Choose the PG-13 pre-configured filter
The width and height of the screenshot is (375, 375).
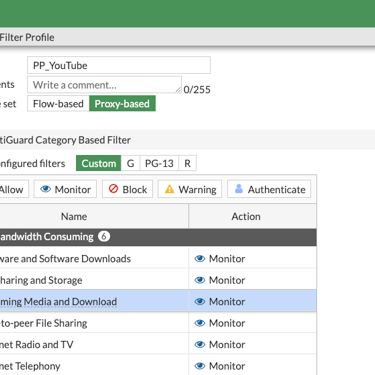[x=159, y=163]
